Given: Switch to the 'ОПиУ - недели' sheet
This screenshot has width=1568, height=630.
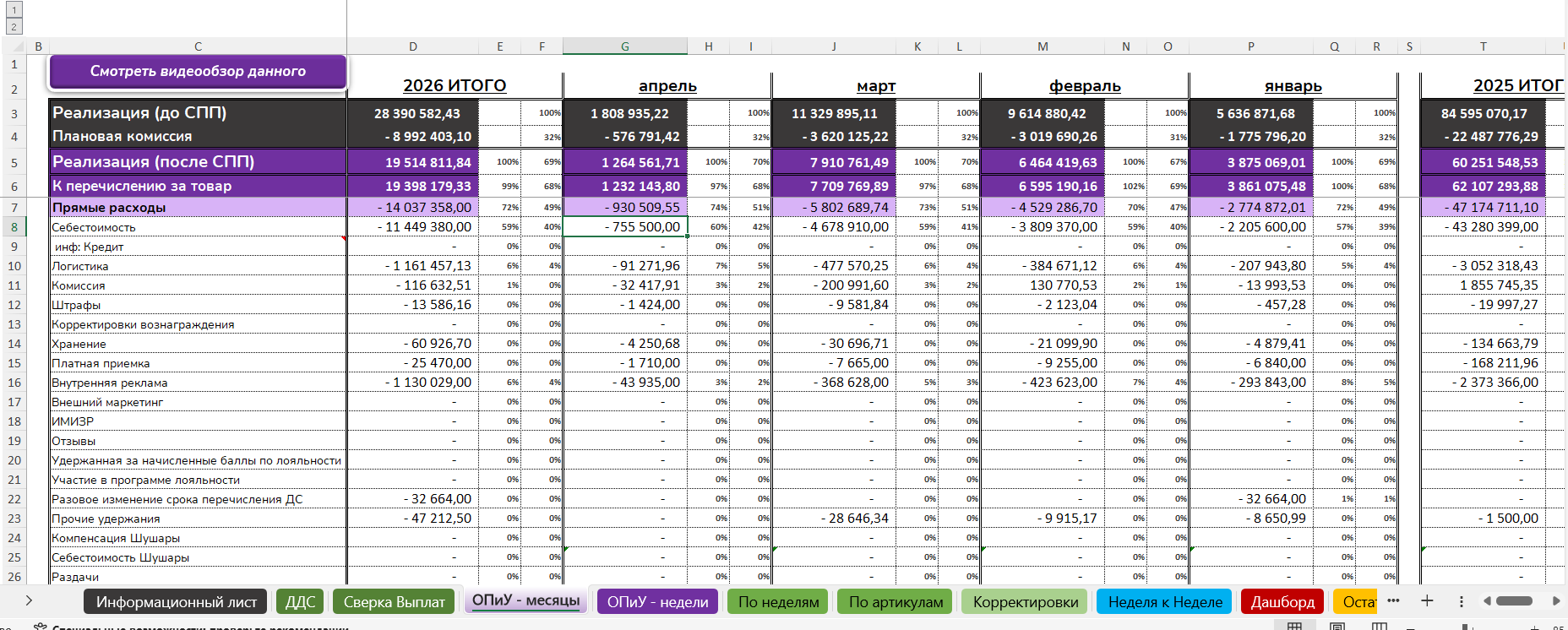Looking at the screenshot, I should point(657,602).
